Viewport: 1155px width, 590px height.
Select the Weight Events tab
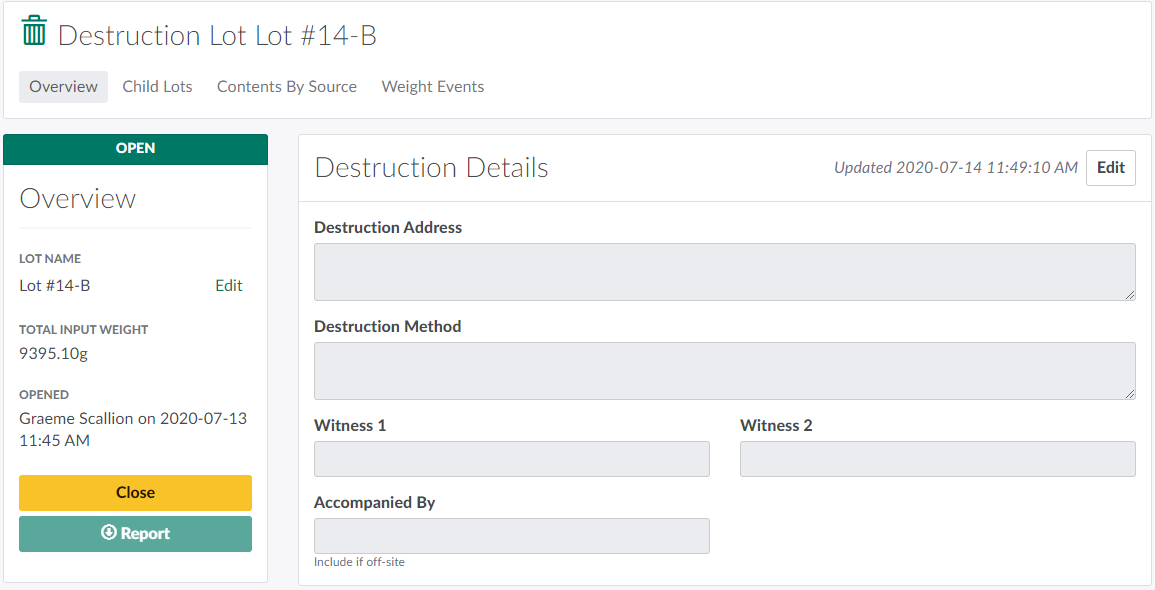pyautogui.click(x=433, y=87)
